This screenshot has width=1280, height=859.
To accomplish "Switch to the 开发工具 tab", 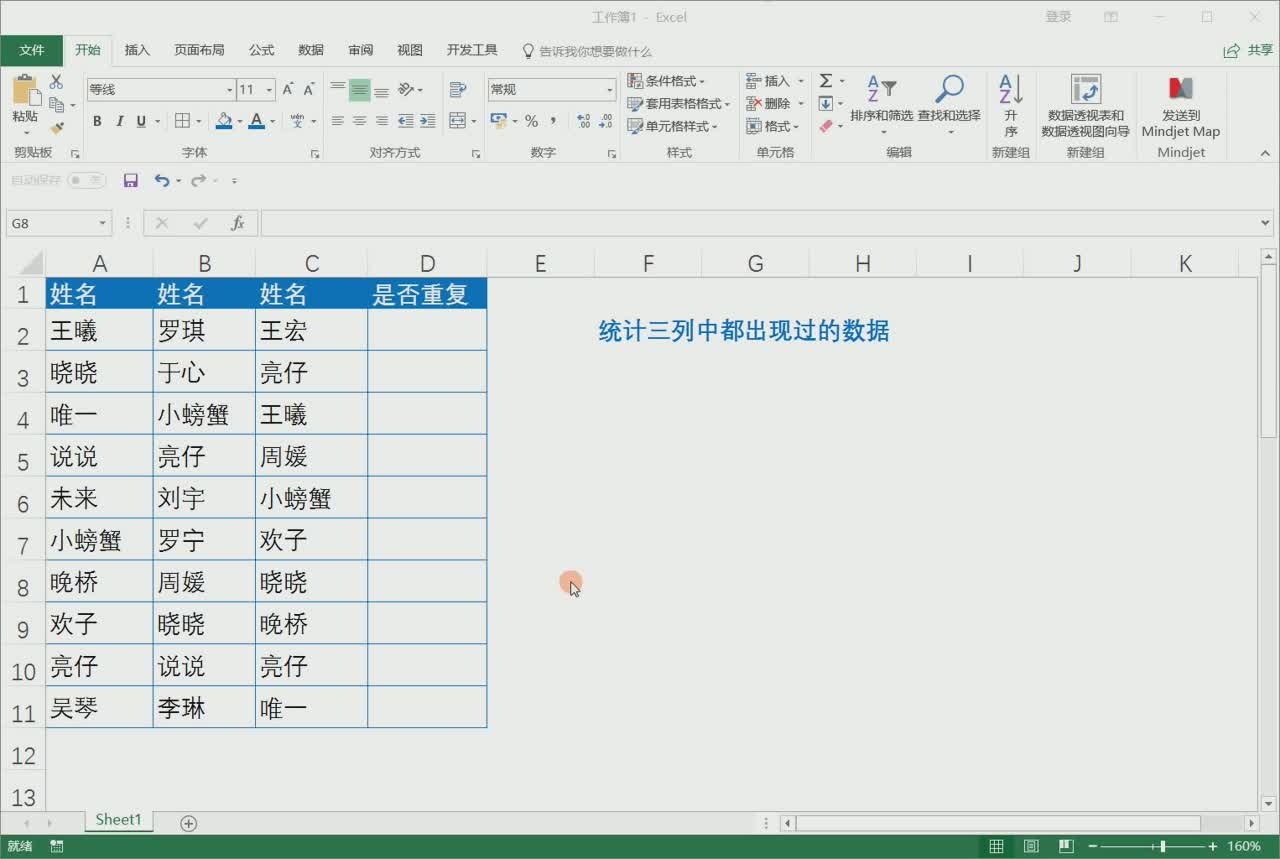I will (472, 50).
